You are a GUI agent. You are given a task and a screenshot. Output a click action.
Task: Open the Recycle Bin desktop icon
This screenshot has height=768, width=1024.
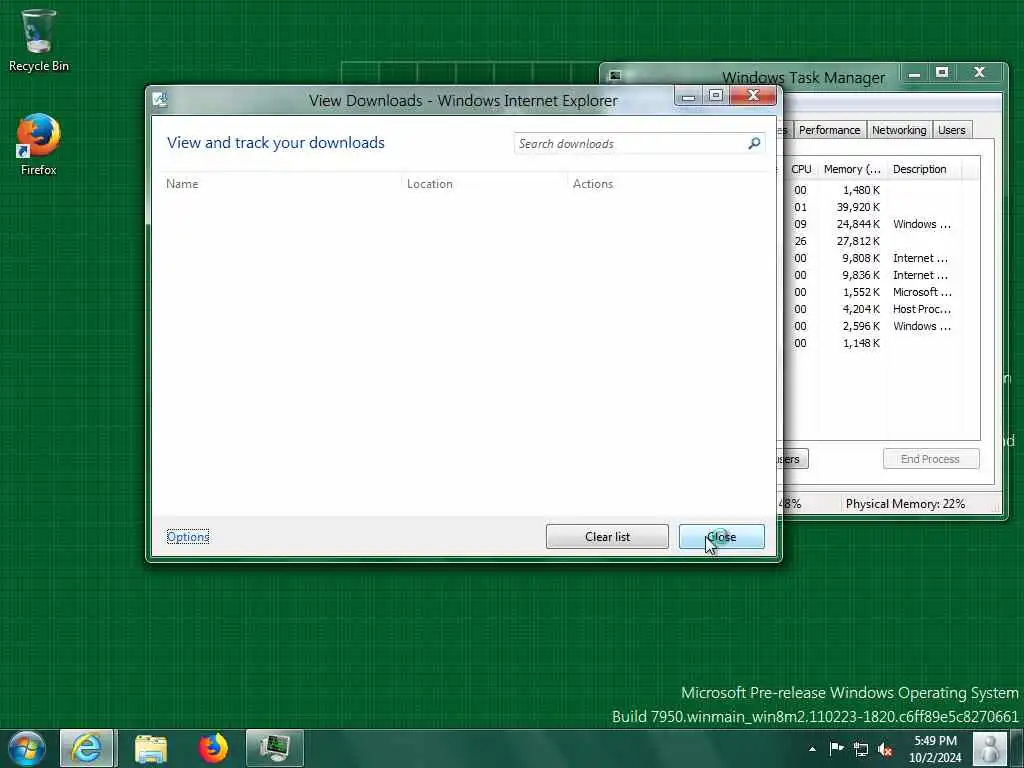(38, 39)
